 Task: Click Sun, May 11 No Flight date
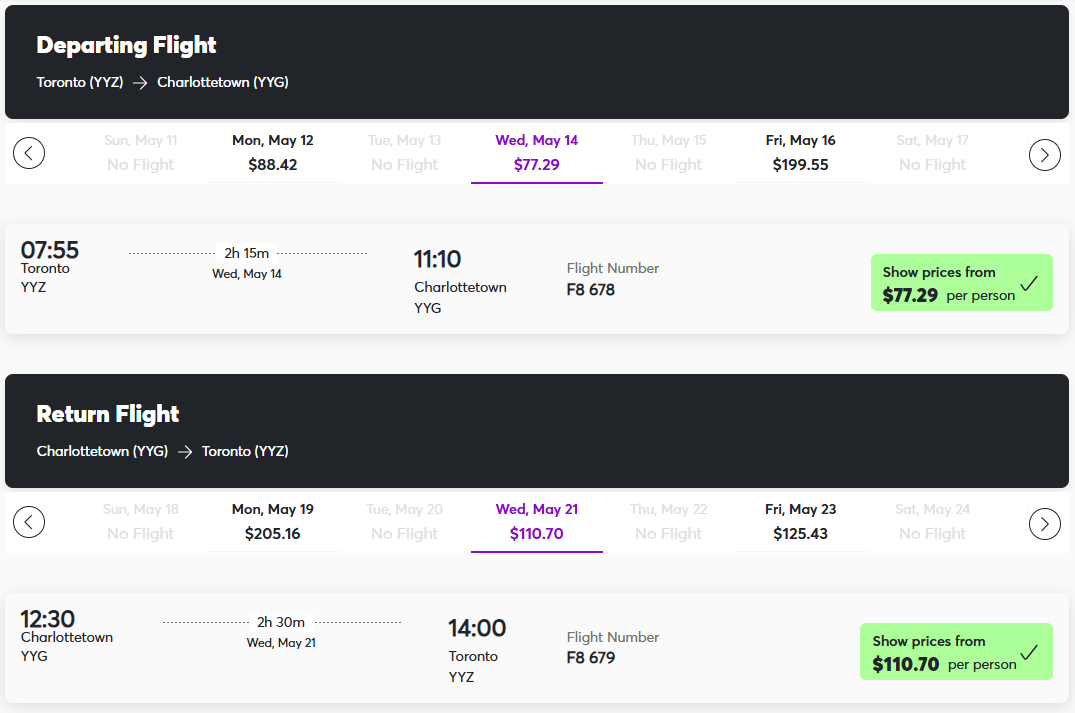click(141, 153)
